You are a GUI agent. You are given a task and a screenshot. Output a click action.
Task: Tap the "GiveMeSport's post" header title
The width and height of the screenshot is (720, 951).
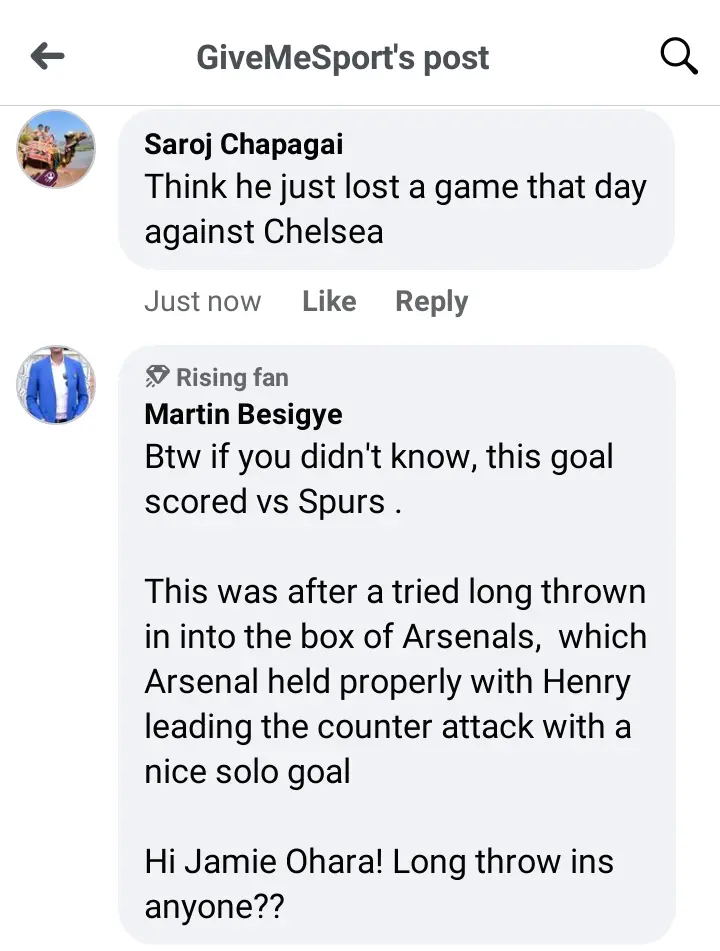[x=343, y=57]
